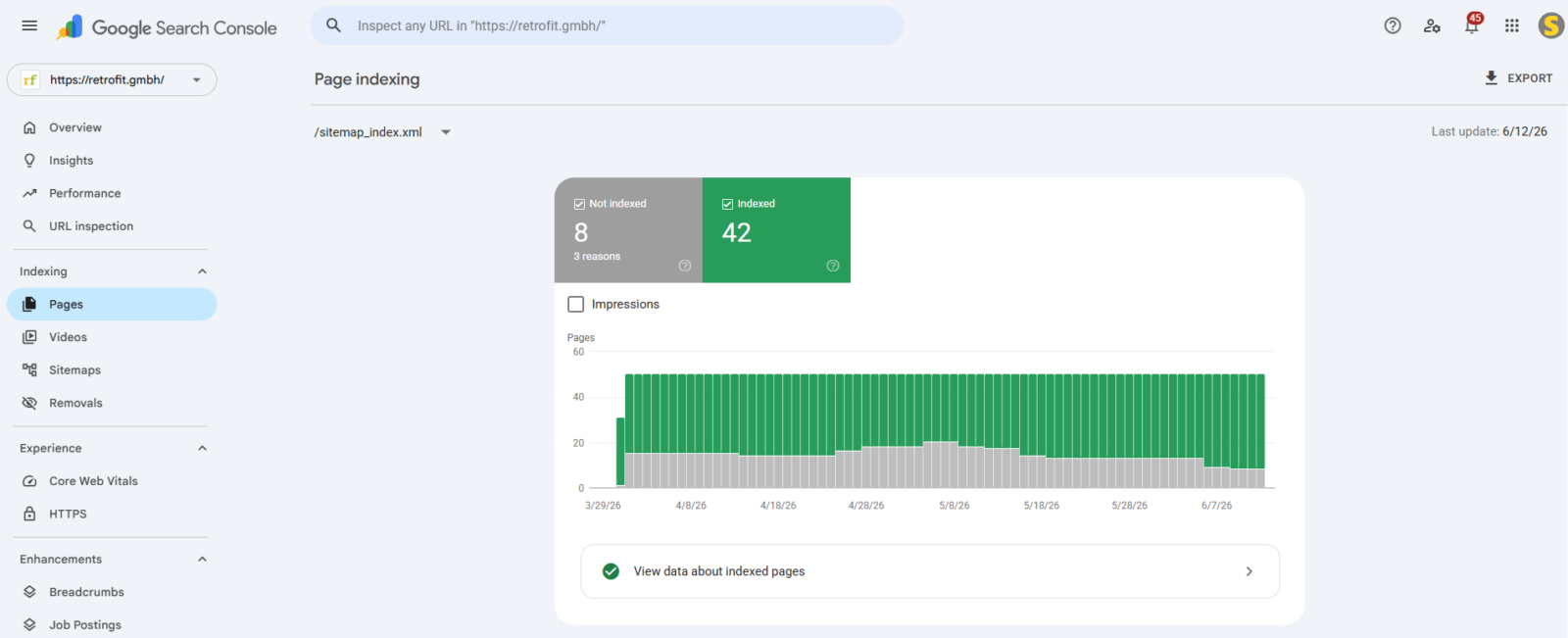Click the Core Web Vitals gauge icon
1568x638 pixels.
(x=29, y=481)
